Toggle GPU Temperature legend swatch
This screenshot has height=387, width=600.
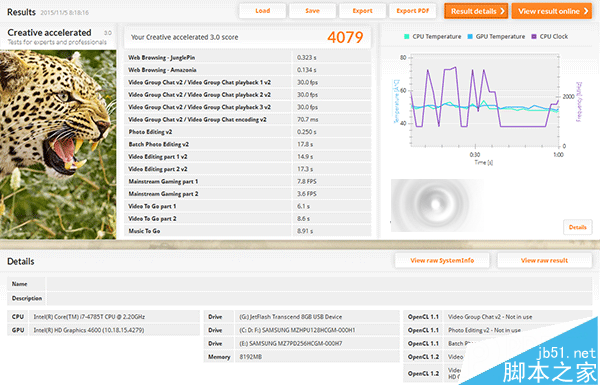coord(470,37)
